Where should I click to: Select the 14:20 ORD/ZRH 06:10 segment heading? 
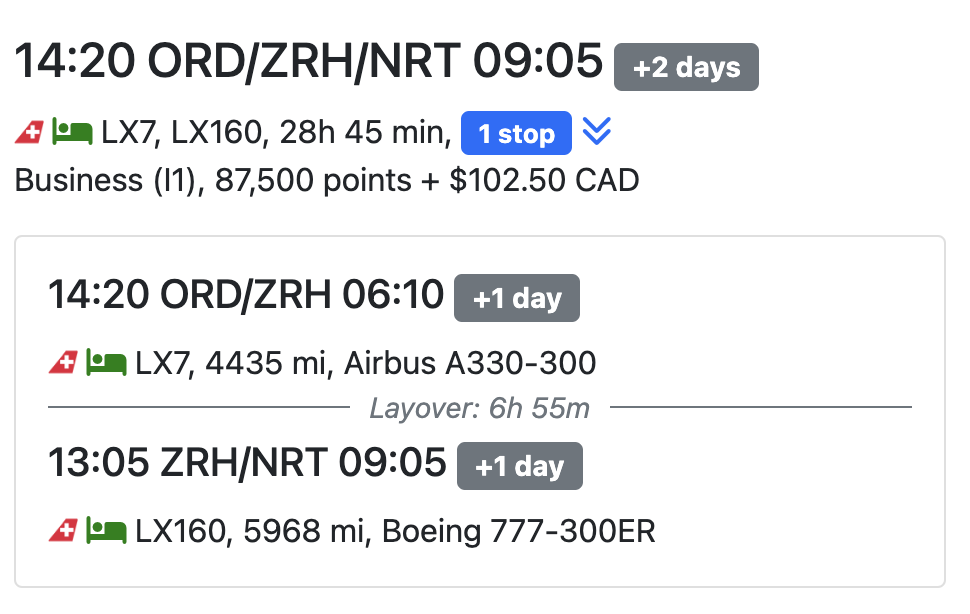246,295
